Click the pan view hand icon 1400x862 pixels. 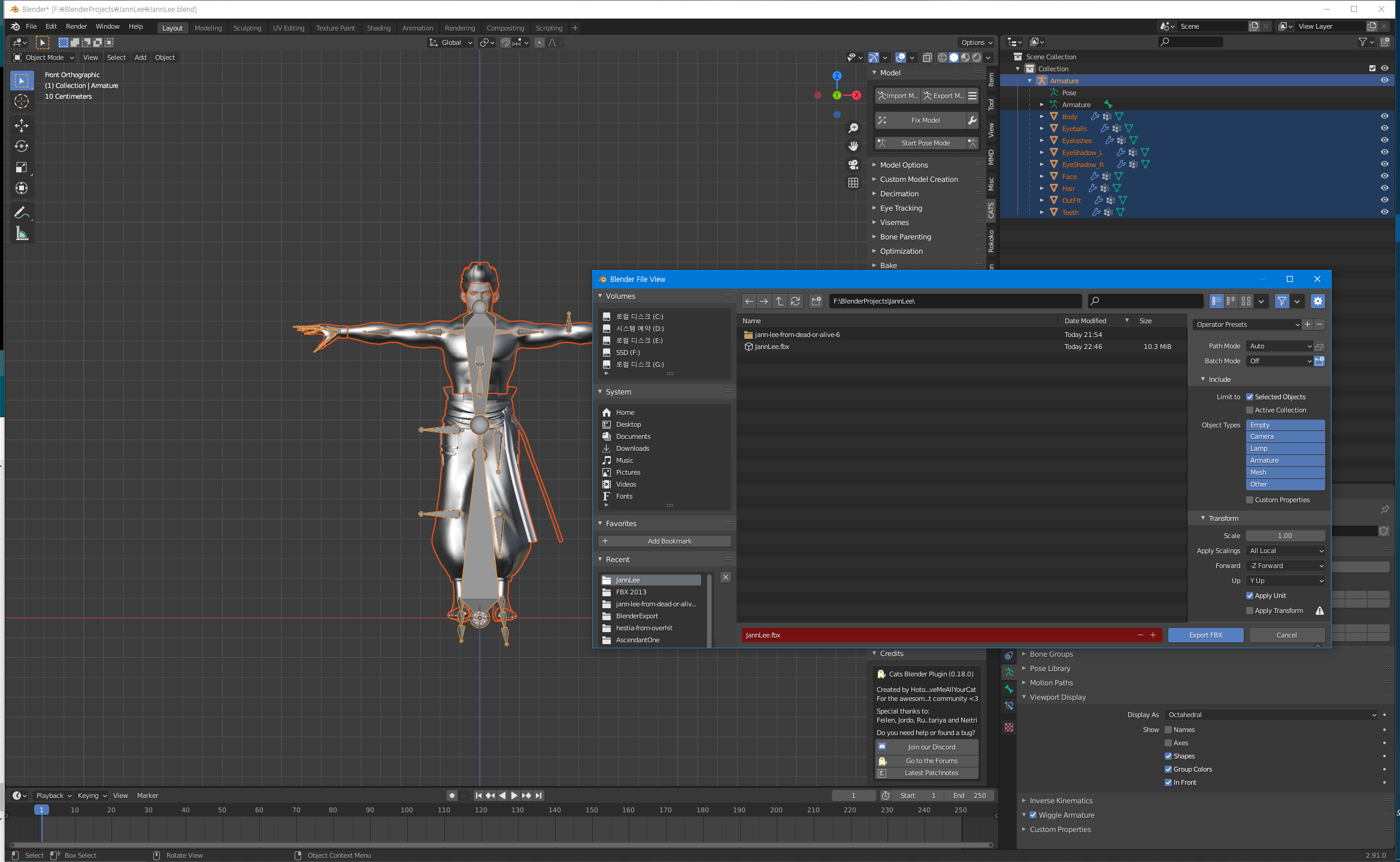coord(853,146)
